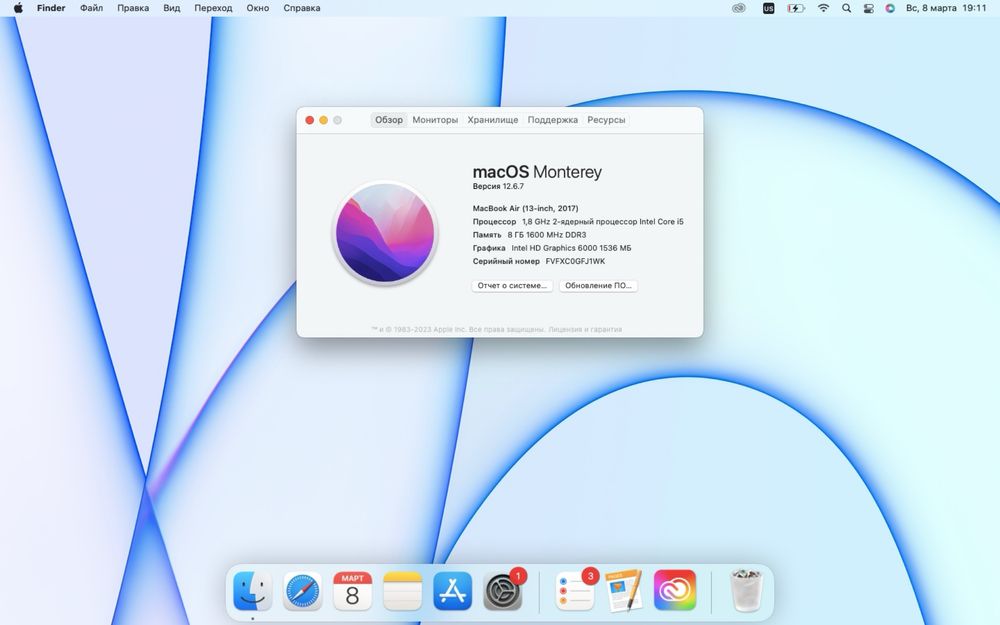Open the Notes app in the Dock

point(402,591)
